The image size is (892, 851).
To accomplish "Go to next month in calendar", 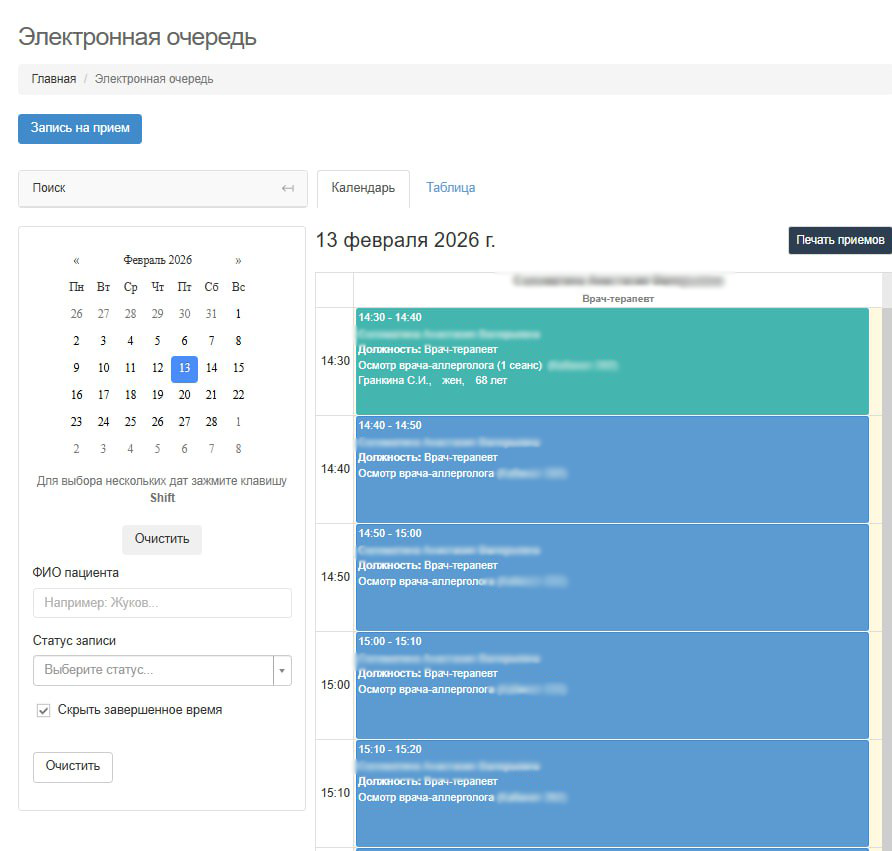I will pyautogui.click(x=238, y=260).
